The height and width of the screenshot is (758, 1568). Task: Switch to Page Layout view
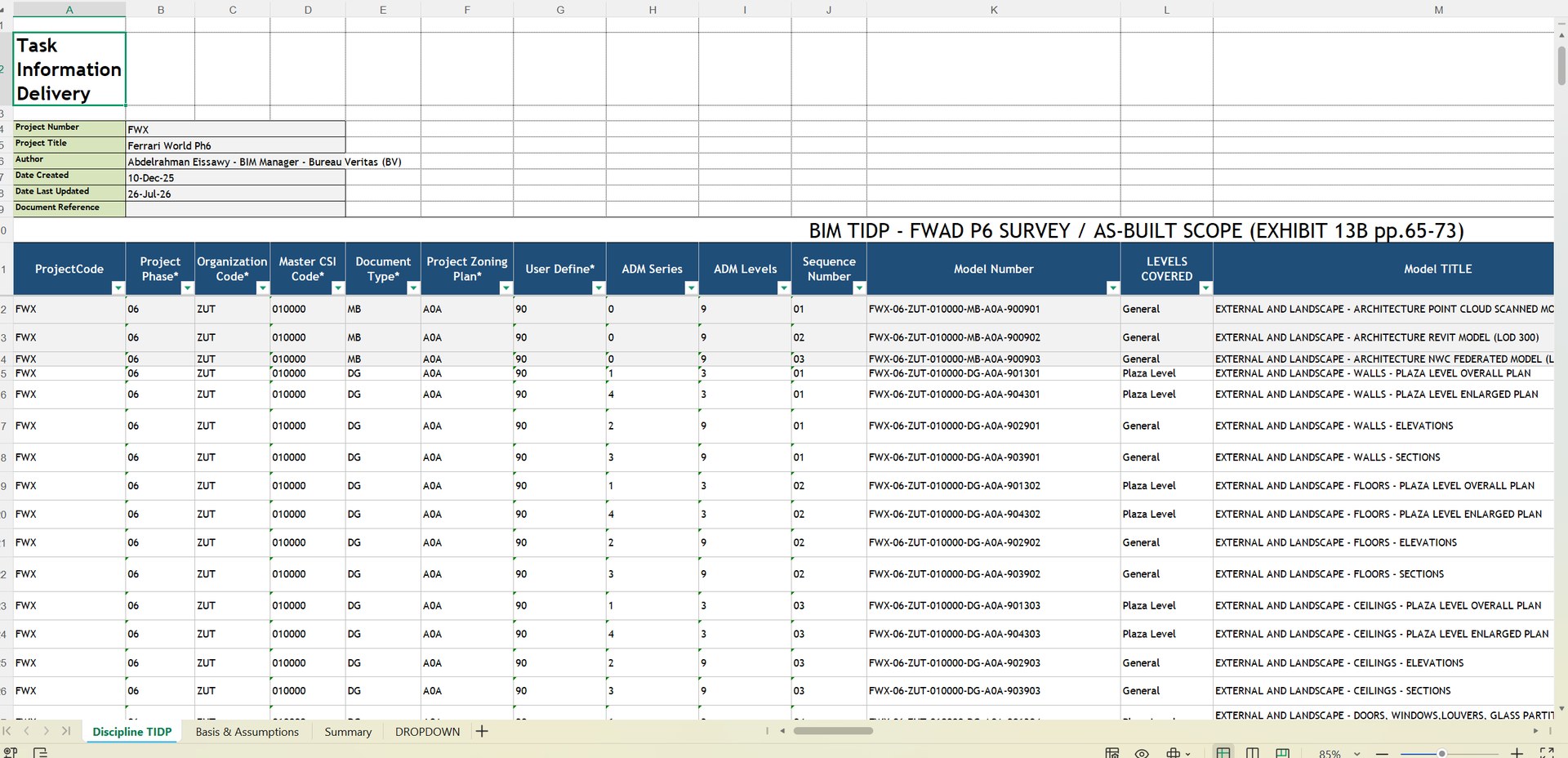[1253, 753]
